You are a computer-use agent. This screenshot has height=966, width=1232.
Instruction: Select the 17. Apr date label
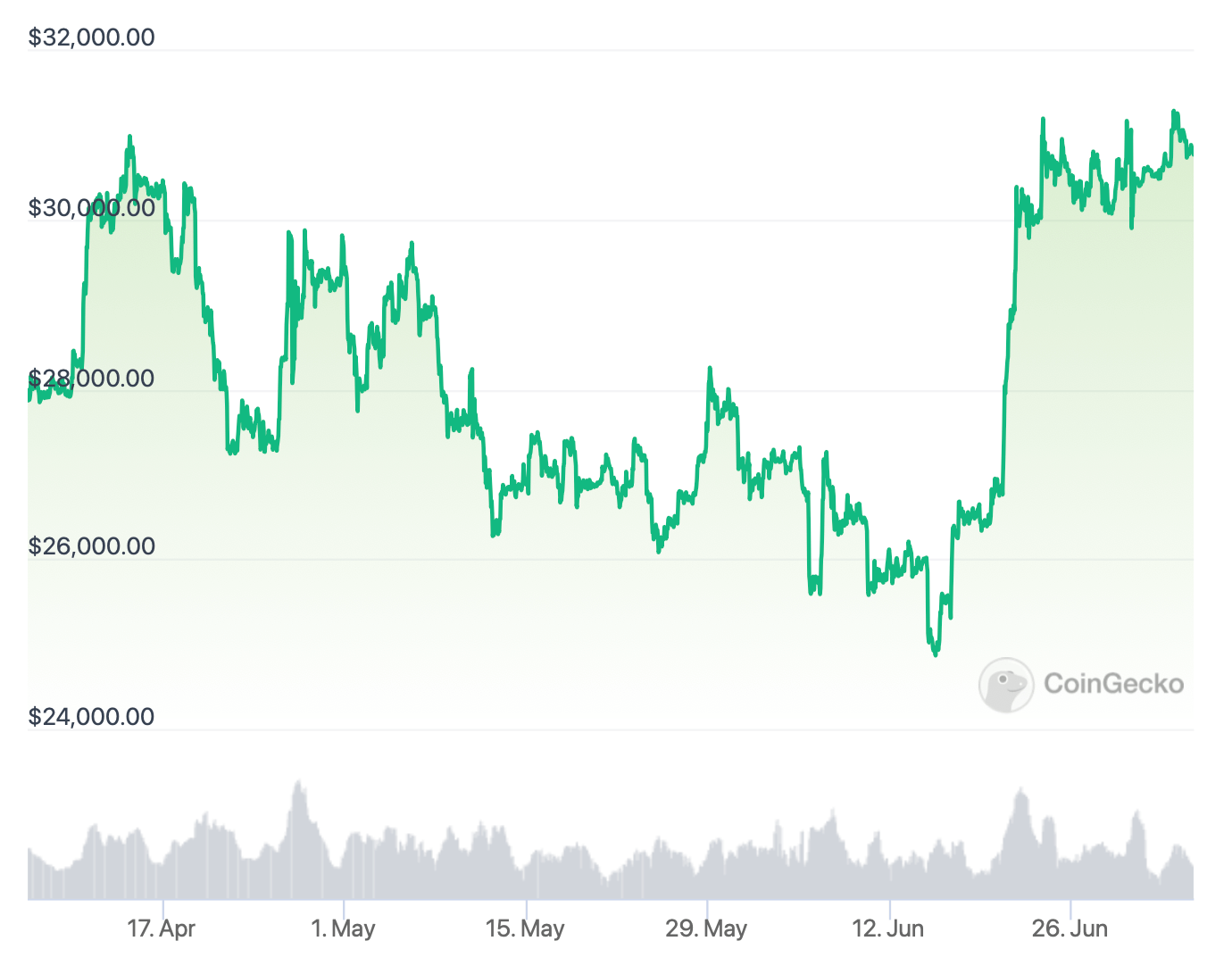161,929
